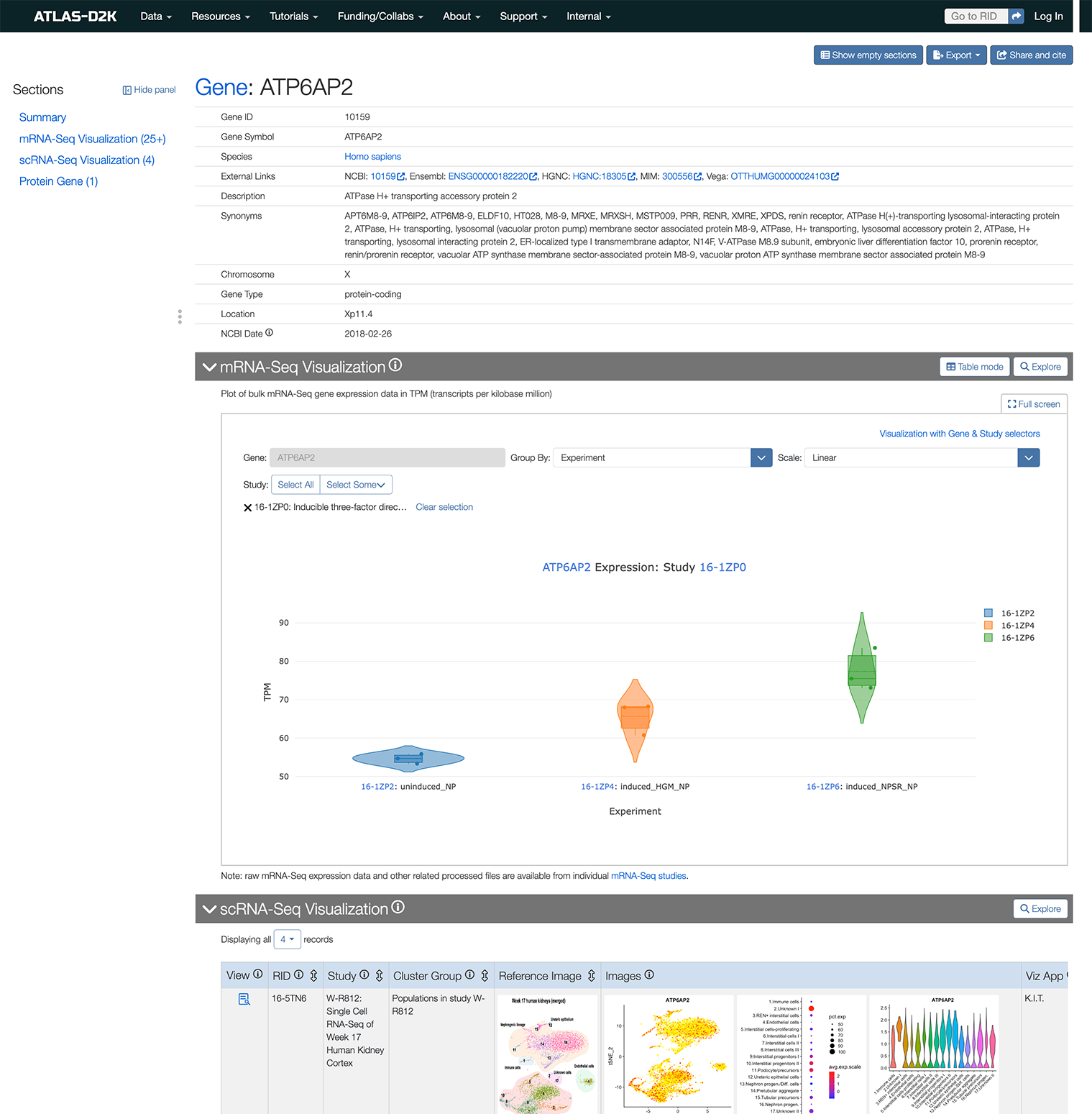The image size is (1092, 1114).
Task: Change the records per page dropdown
Action: click(287, 939)
